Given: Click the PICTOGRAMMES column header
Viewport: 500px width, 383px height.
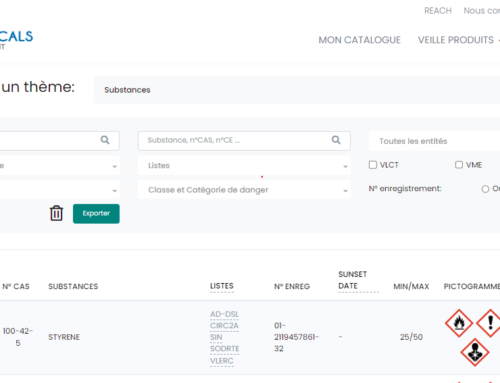Looking at the screenshot, I should pos(472,286).
